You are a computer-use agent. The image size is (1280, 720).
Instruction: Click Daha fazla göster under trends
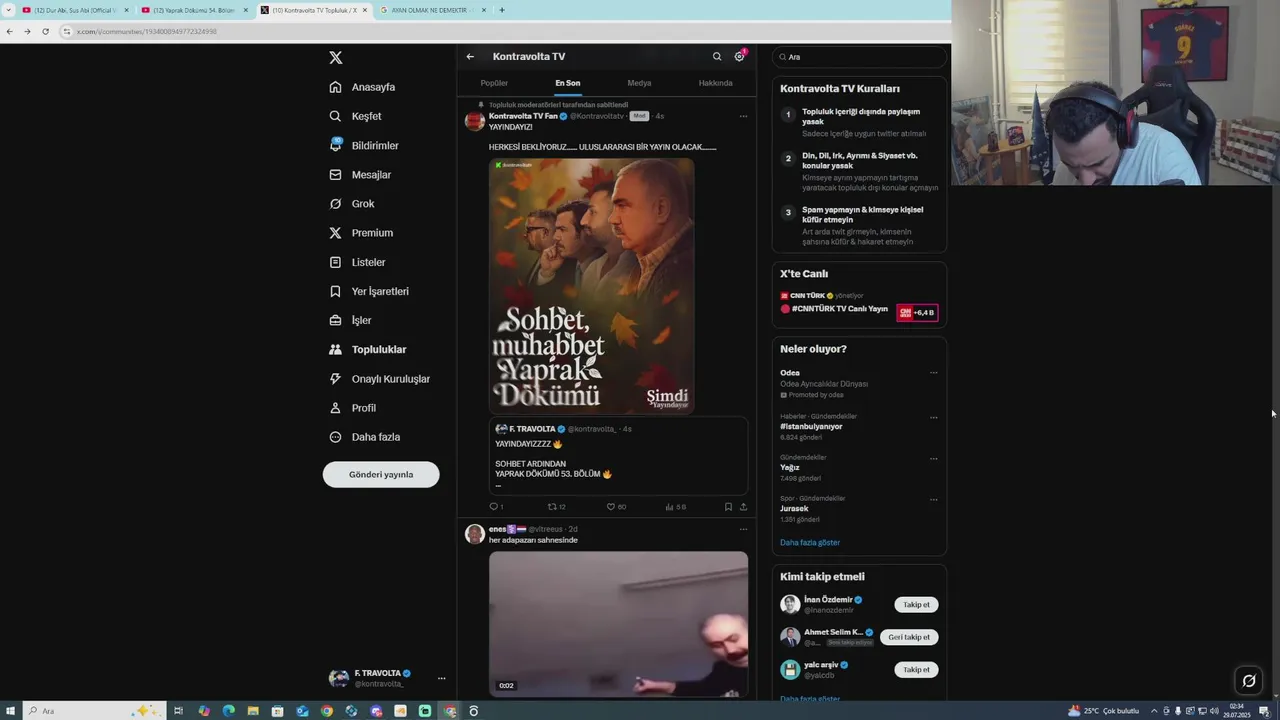pos(810,543)
